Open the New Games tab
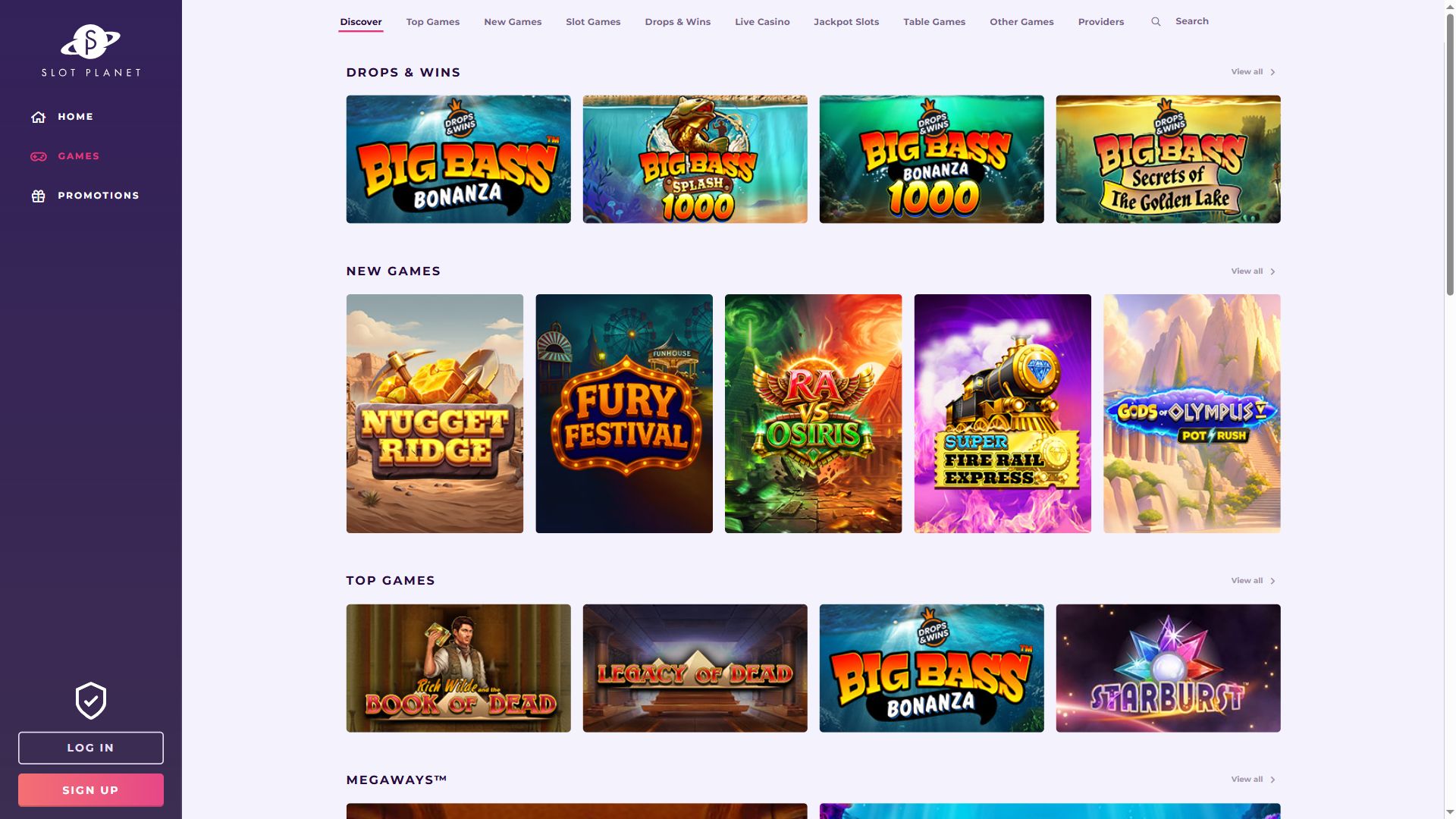This screenshot has width=1456, height=819. [x=513, y=22]
